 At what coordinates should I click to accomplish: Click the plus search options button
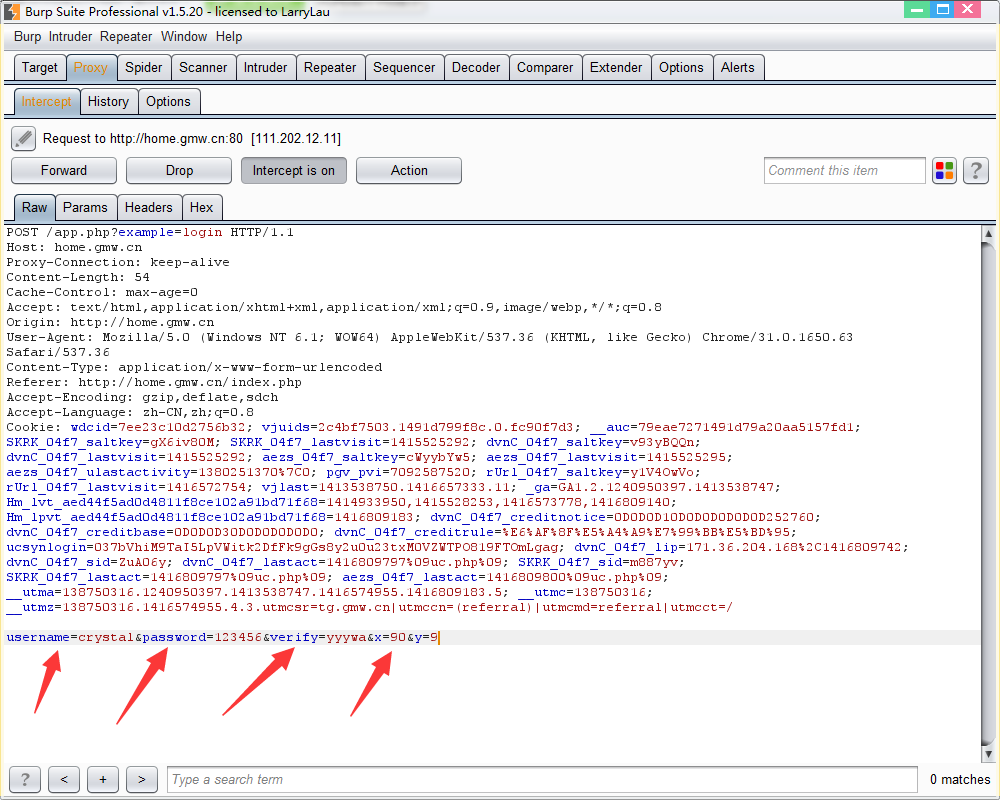(x=103, y=780)
